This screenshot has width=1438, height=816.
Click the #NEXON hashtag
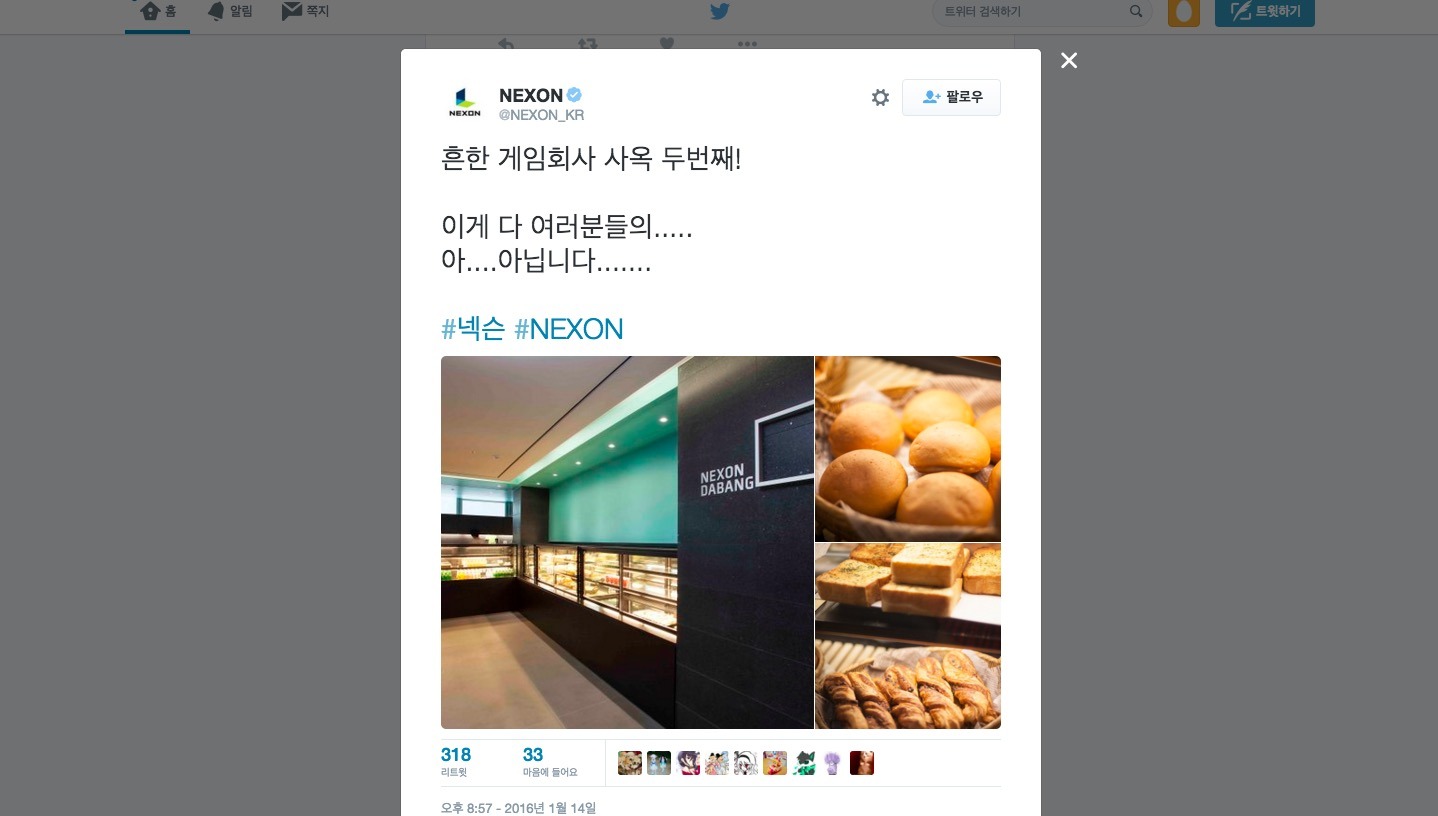[568, 329]
